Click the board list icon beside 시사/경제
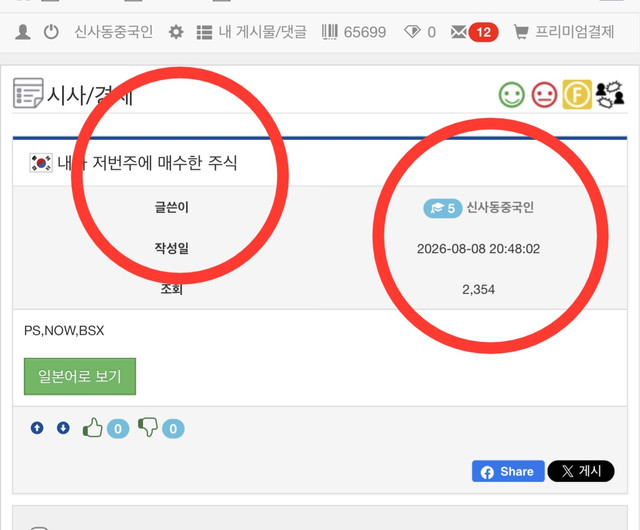 tap(28, 93)
